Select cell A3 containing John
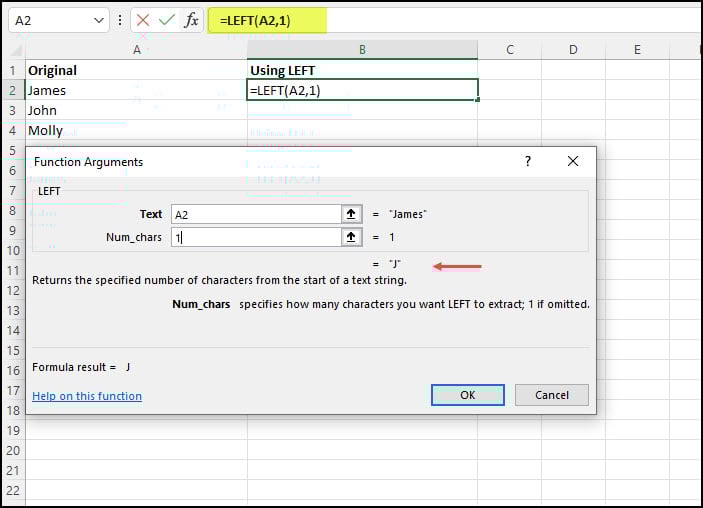The height and width of the screenshot is (508, 703). [x=136, y=110]
